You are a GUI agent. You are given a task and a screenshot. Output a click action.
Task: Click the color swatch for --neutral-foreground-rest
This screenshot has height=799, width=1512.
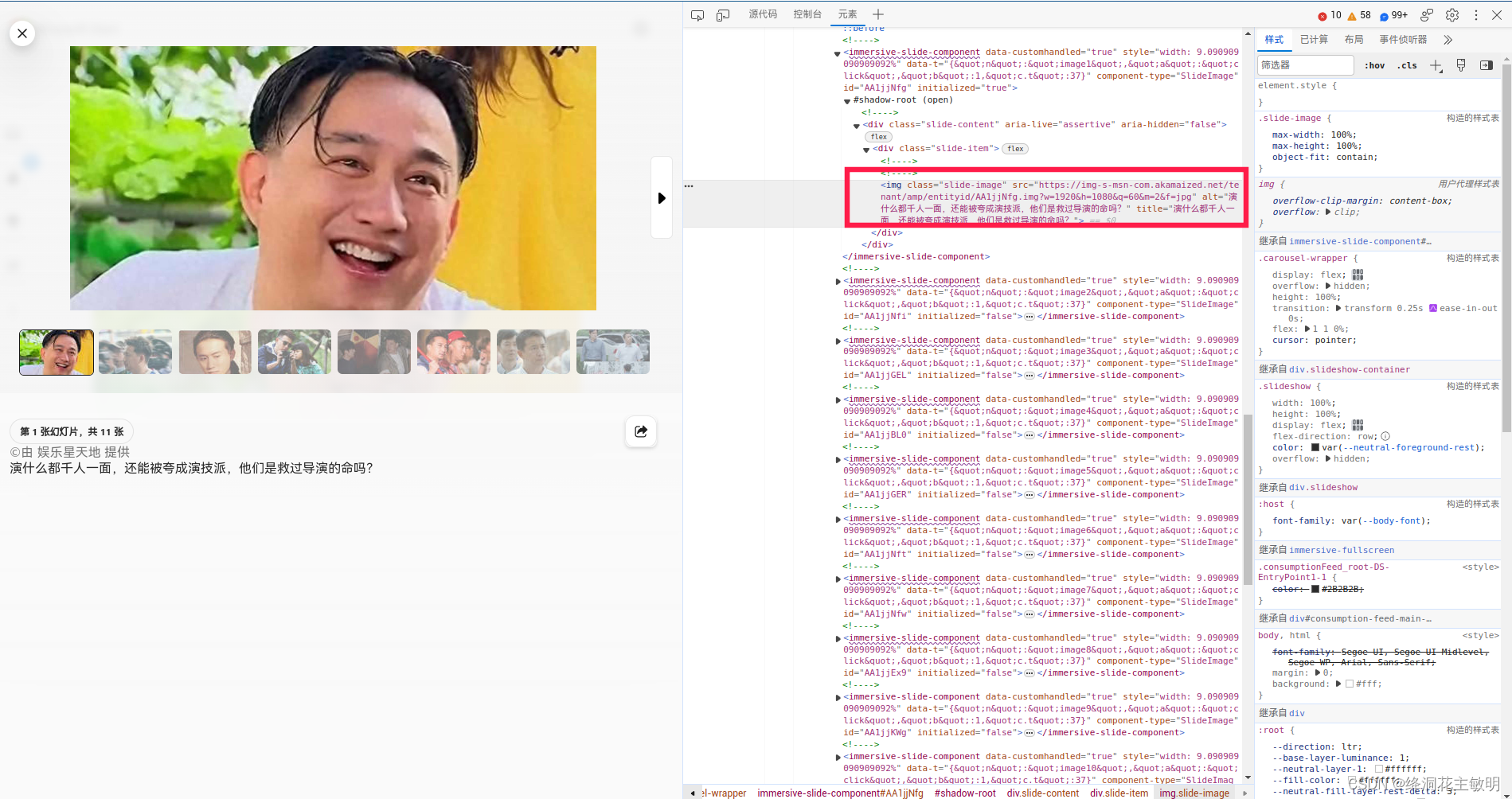tap(1315, 447)
